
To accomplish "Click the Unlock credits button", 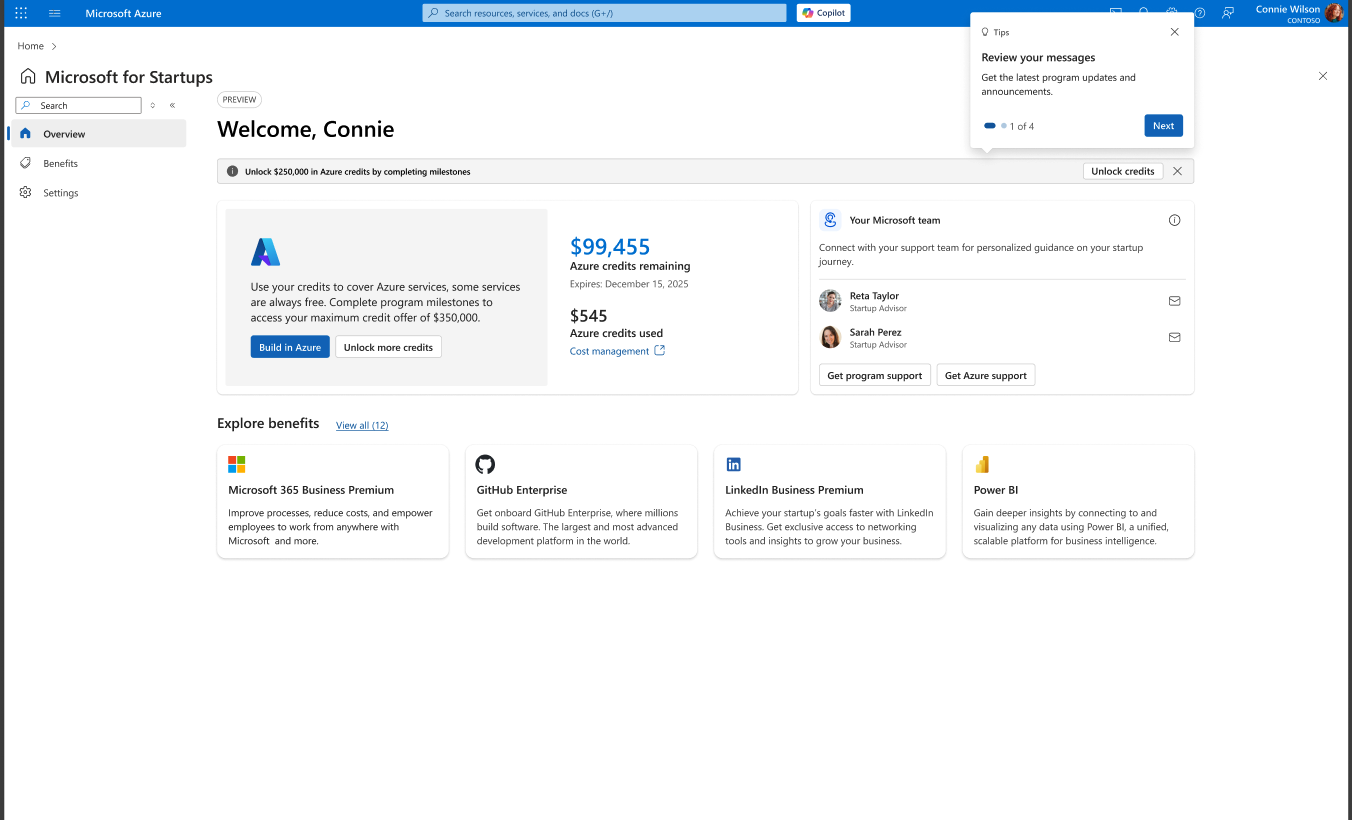I will click(x=1123, y=171).
